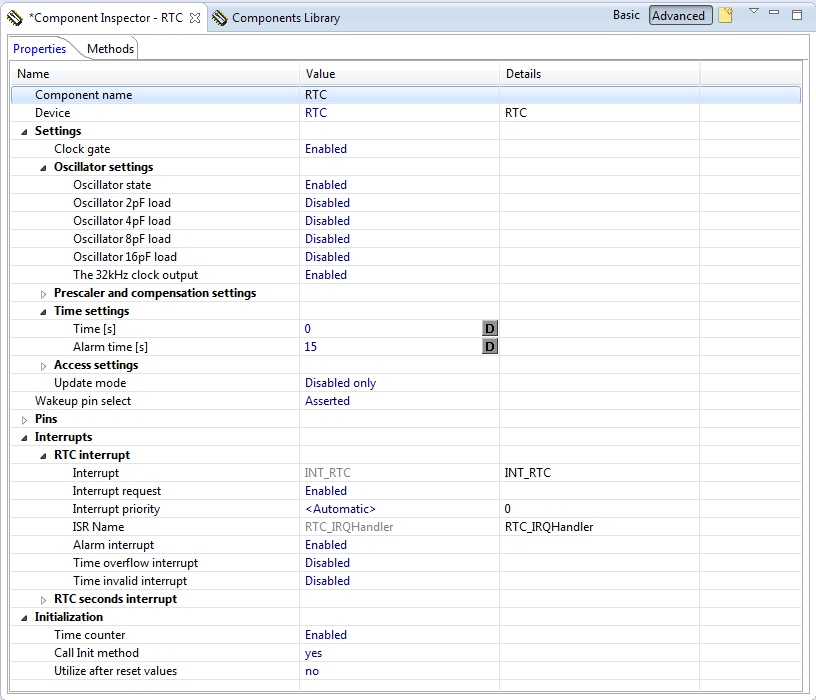816x700 pixels.
Task: Click the Advanced mode button
Action: 680,15
